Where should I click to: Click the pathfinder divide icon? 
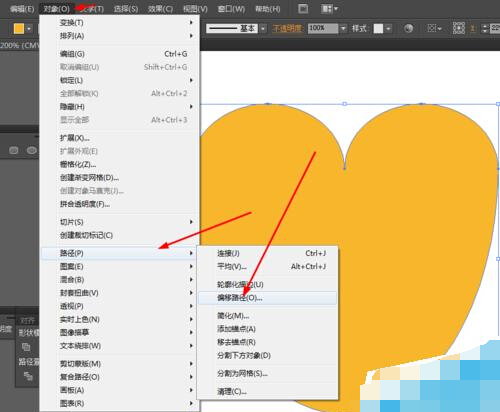28,376
